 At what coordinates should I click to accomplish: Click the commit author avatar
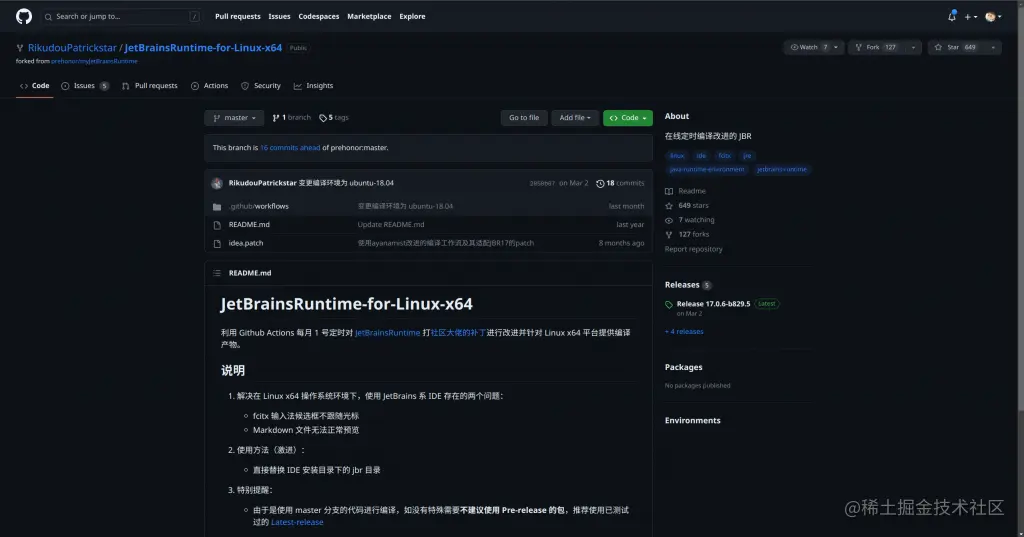coord(217,184)
